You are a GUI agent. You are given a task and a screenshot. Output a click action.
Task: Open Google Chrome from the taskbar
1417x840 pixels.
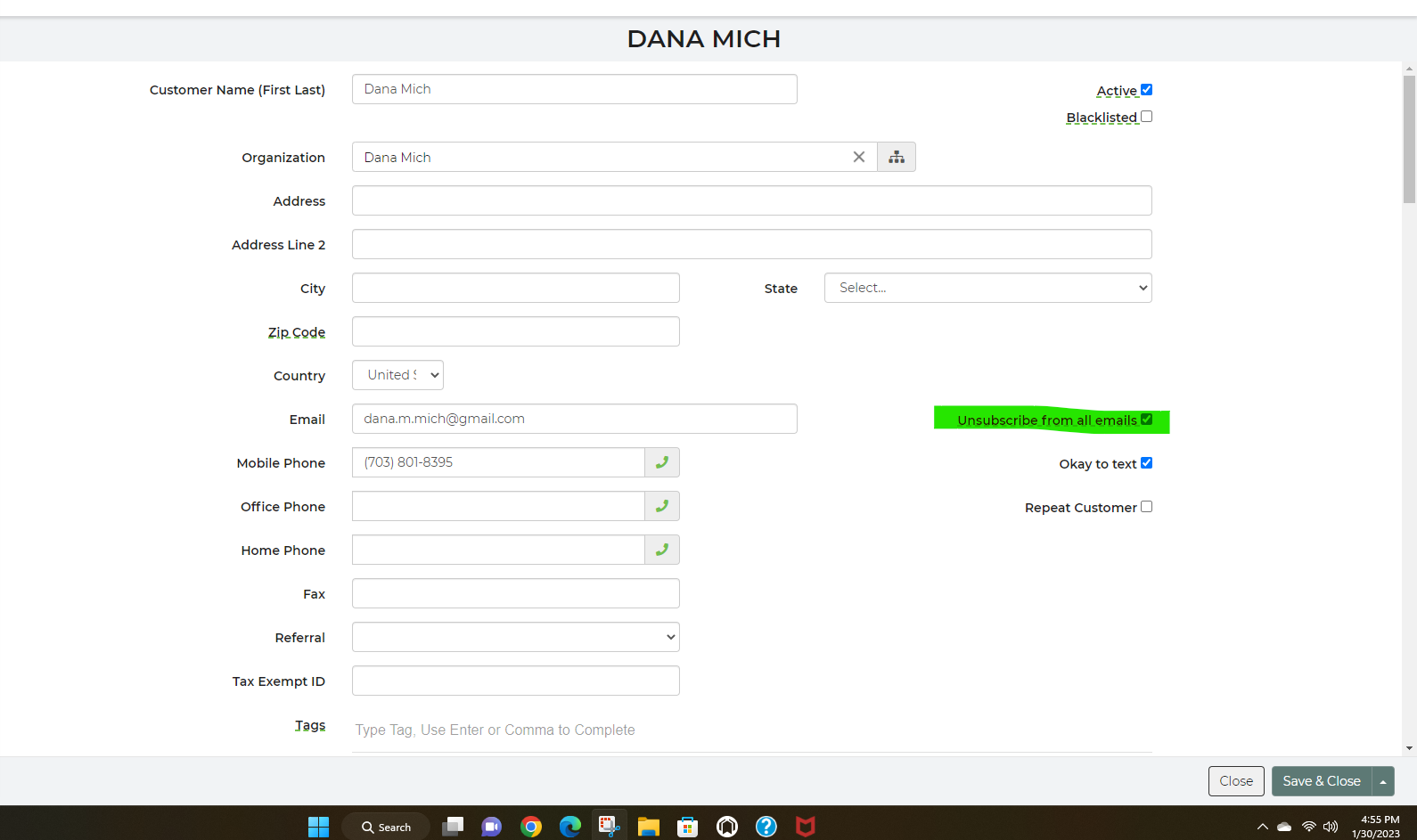531,827
